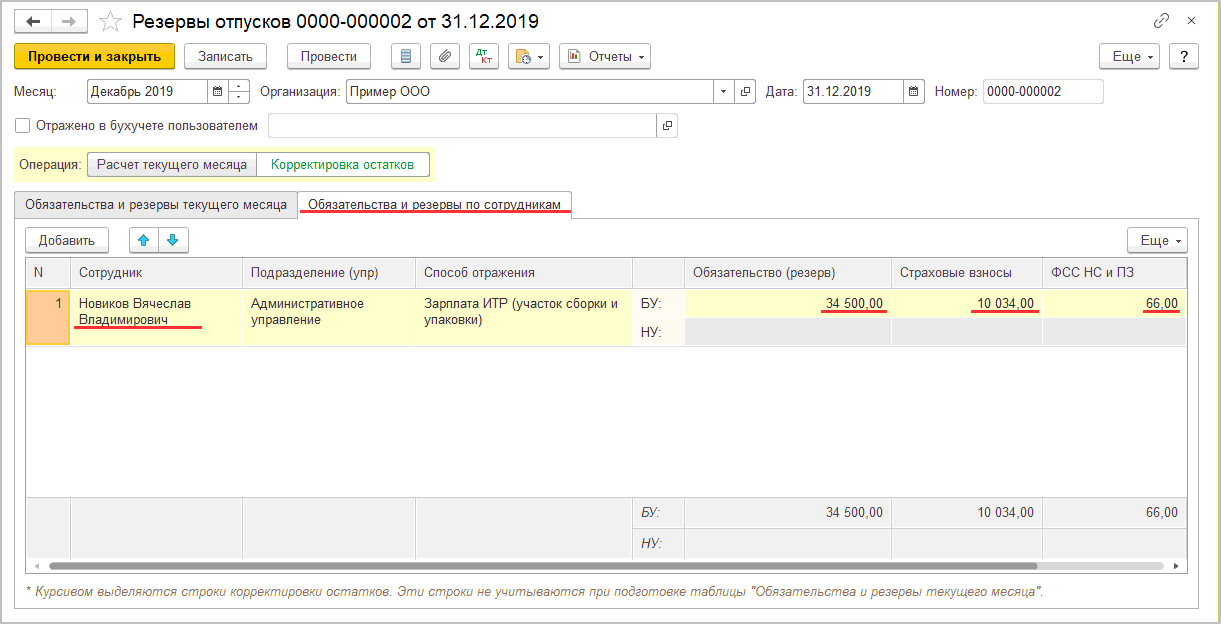Click the Добавить button
1221x624 pixels.
coord(67,240)
